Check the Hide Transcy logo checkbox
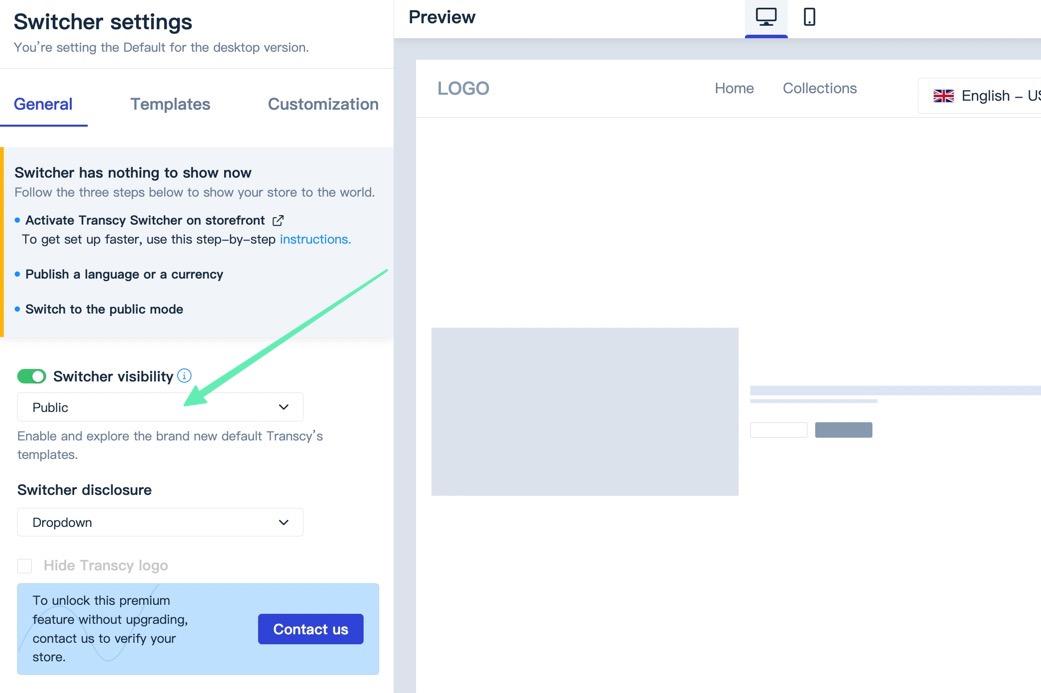 pyautogui.click(x=25, y=566)
